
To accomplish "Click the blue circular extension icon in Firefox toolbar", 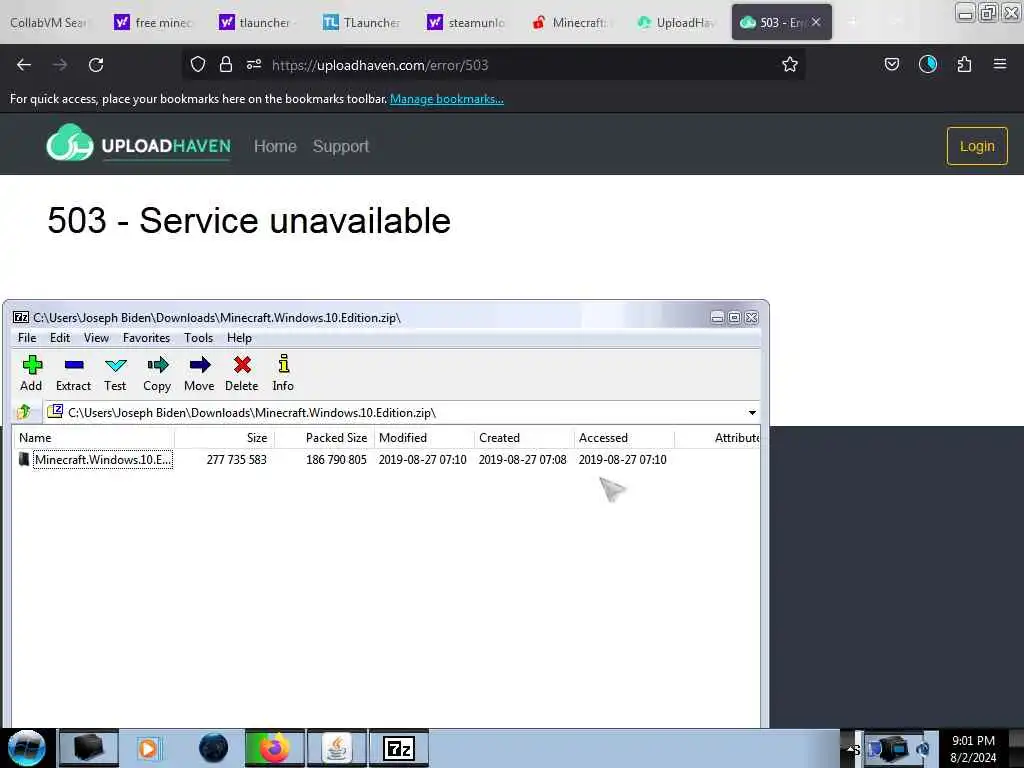I will 927,64.
